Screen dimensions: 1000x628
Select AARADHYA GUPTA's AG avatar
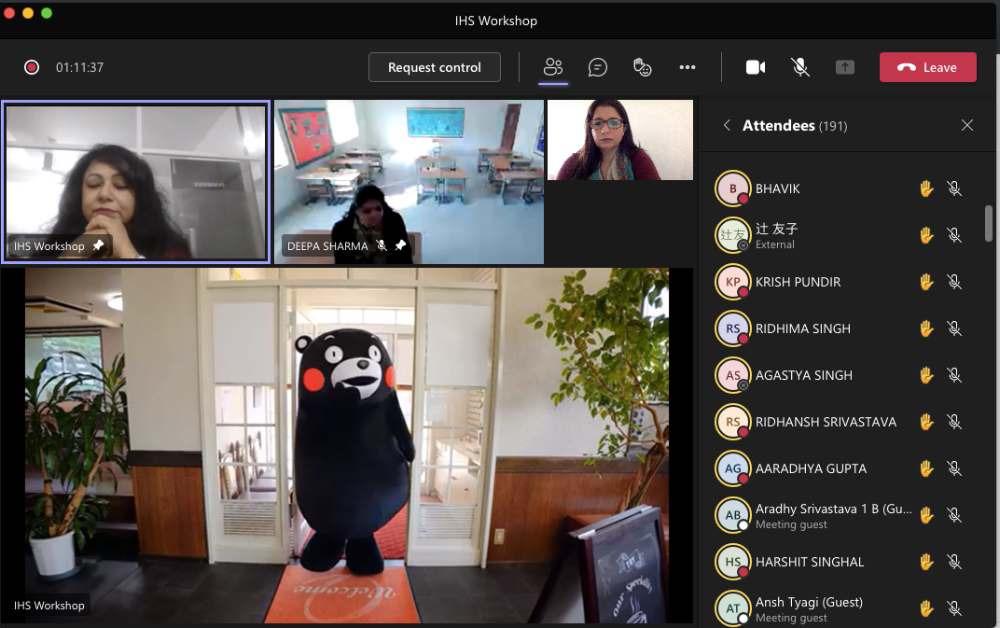click(733, 469)
